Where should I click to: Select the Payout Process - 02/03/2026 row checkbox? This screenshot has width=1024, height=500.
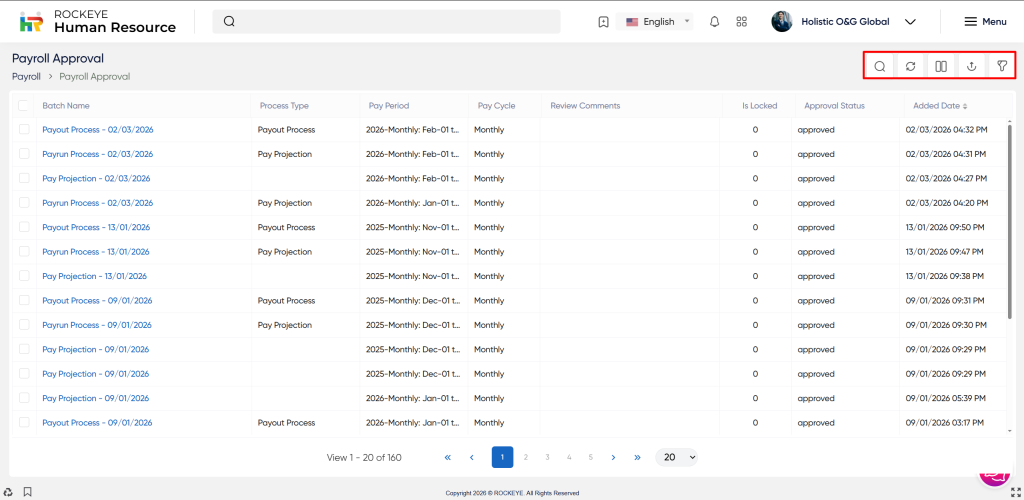tap(24, 129)
